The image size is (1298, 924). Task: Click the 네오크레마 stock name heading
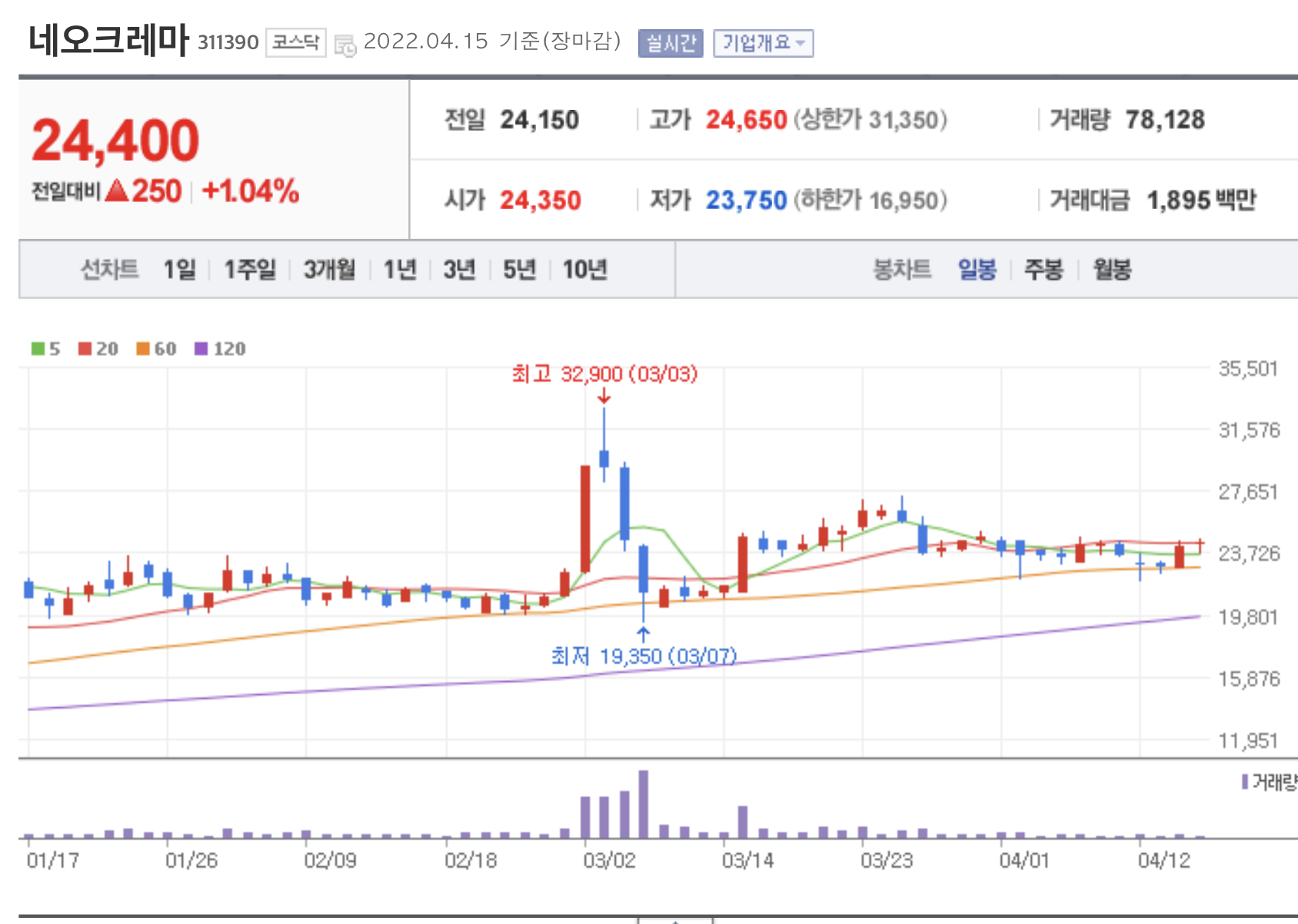tap(108, 40)
